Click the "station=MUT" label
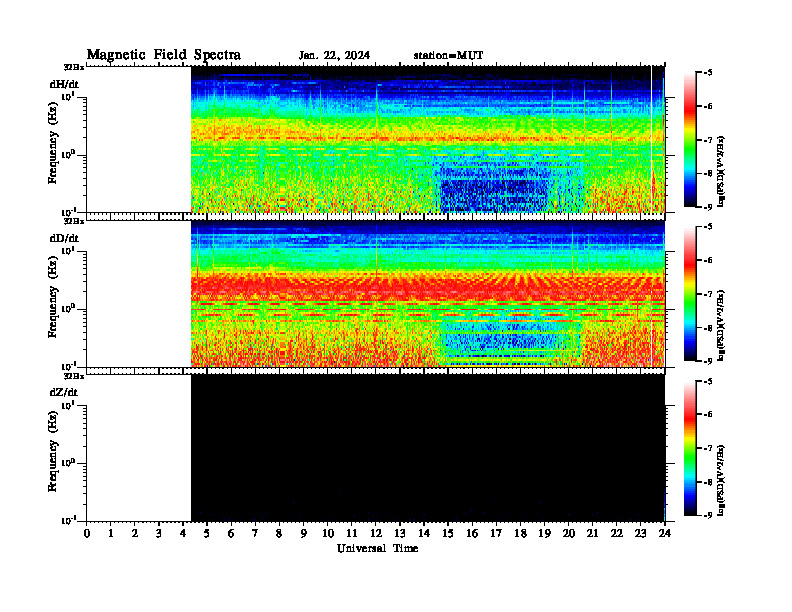The height and width of the screenshot is (612, 792). tap(448, 55)
